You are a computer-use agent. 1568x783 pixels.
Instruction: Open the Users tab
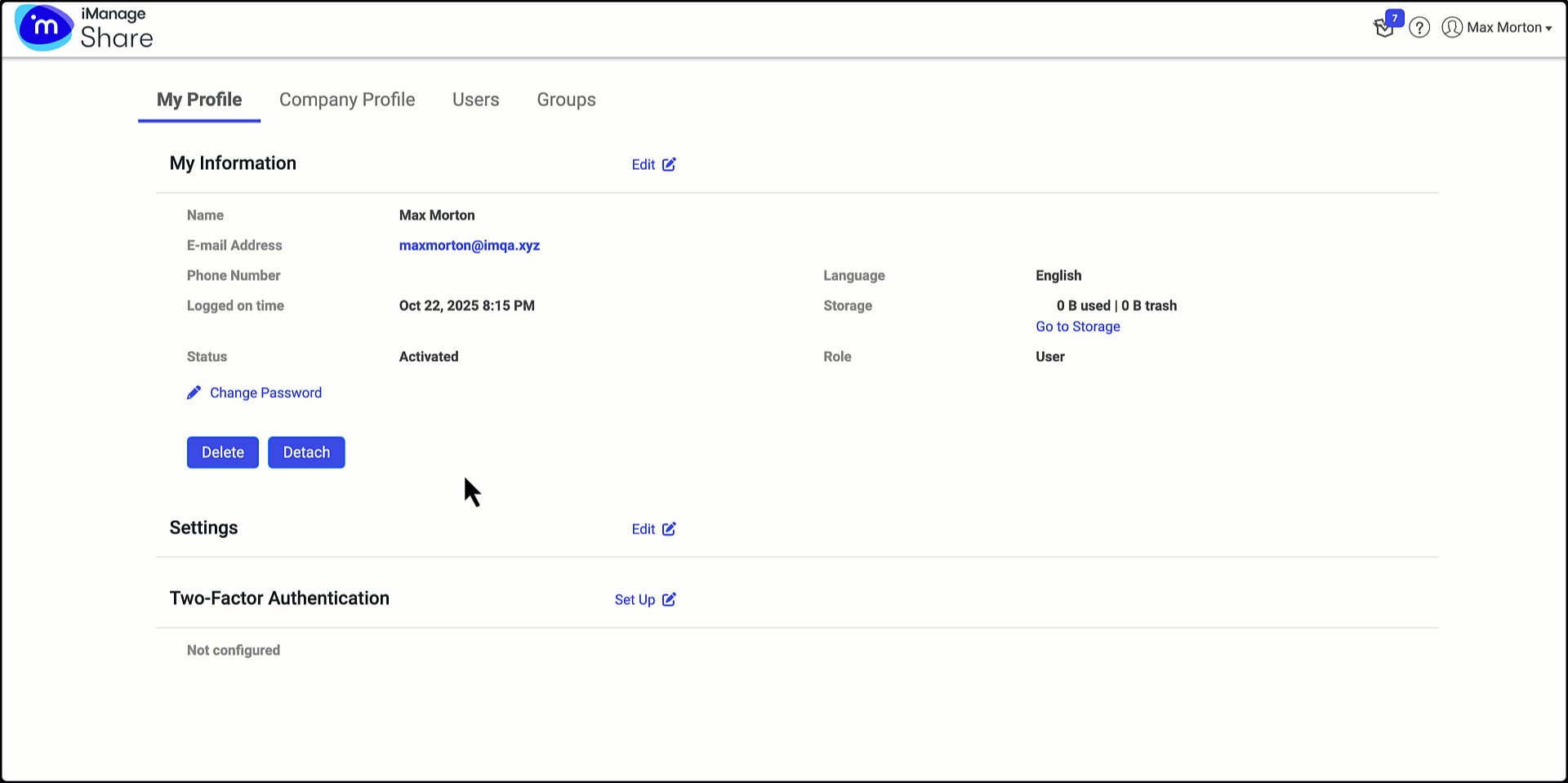tap(475, 100)
